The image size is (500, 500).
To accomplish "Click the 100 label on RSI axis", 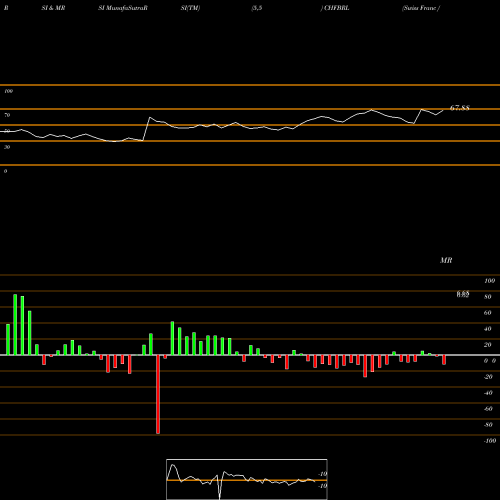I will click(8, 91).
